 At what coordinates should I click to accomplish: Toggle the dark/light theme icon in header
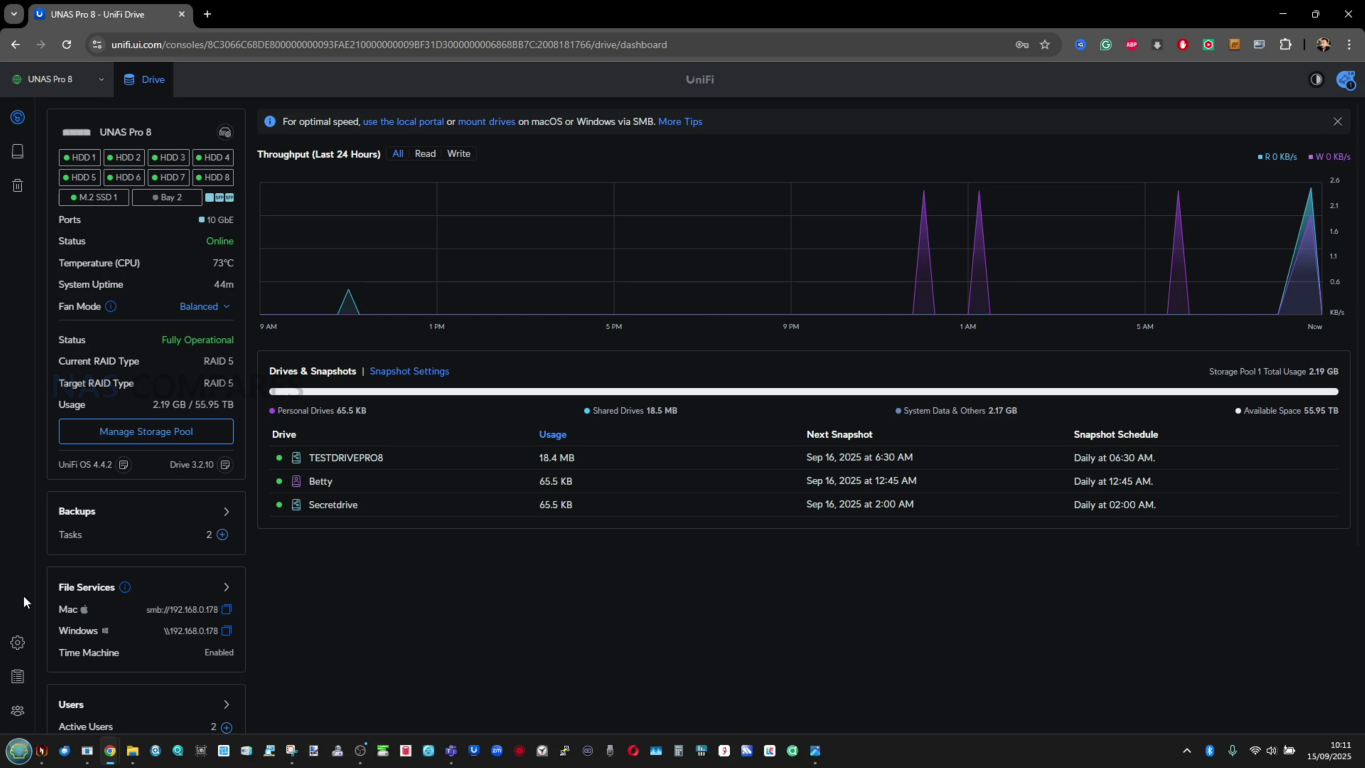tap(1316, 79)
